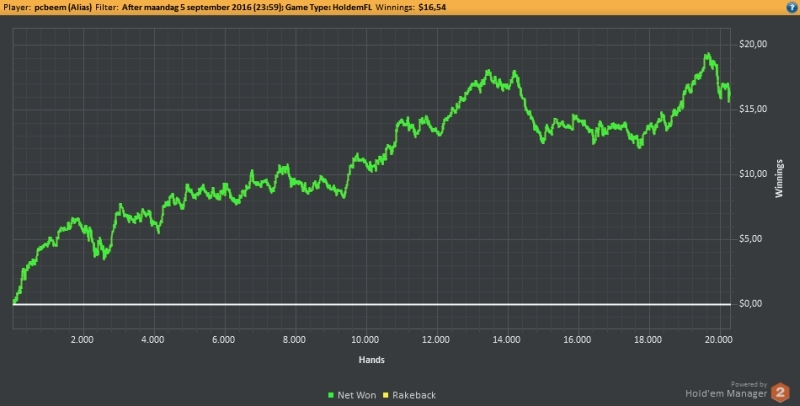
Task: Click the graph peak near 20.000 hands
Action: [707, 54]
